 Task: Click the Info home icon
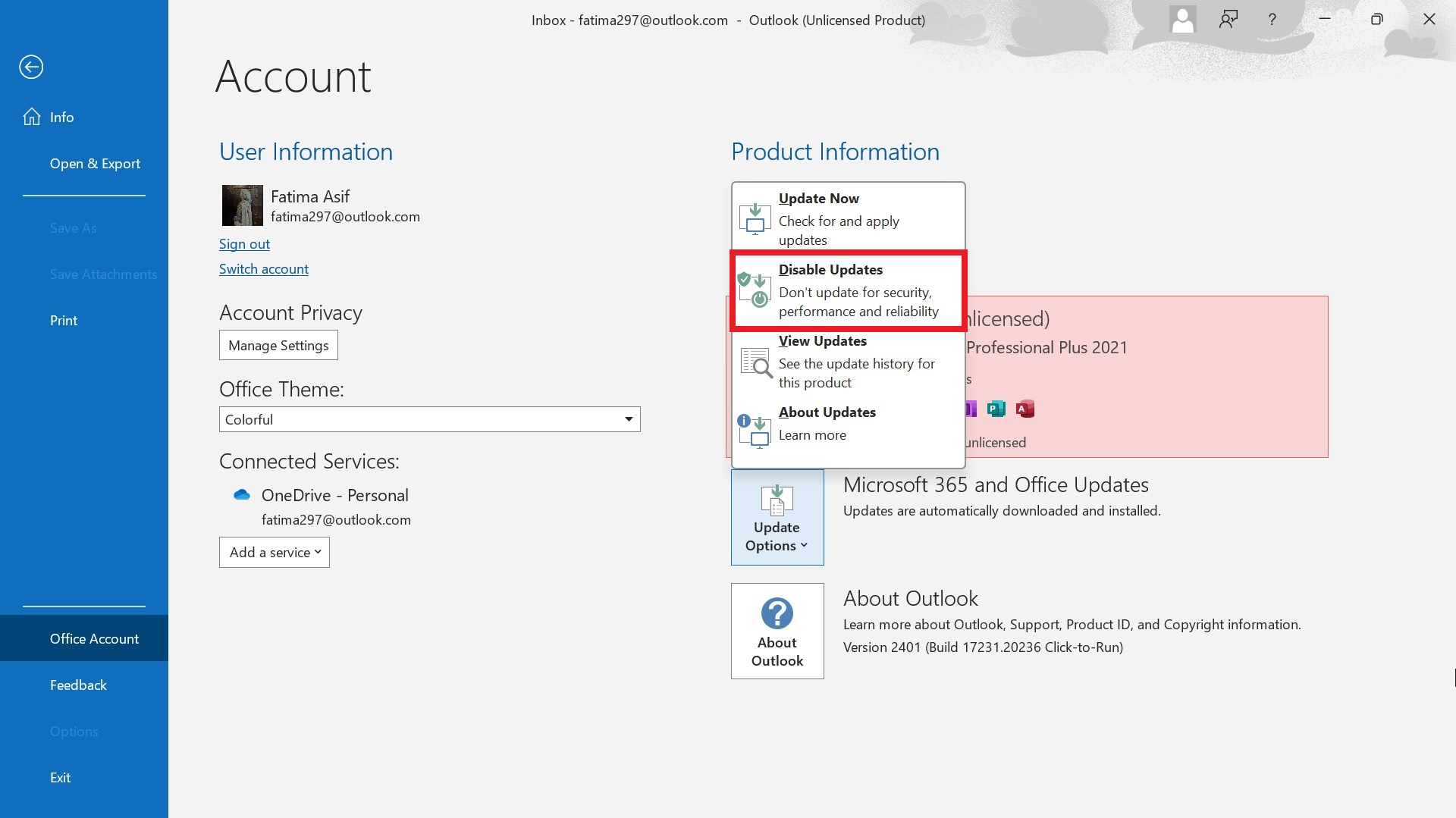point(32,117)
